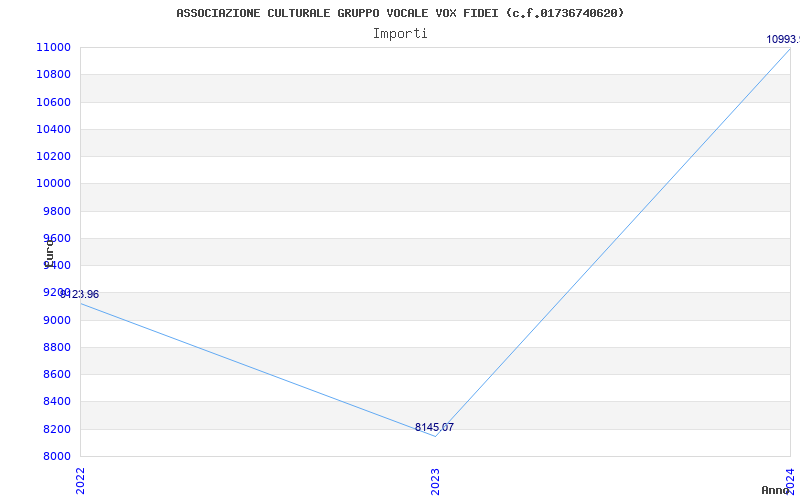800x500 pixels.
Task: Click the 8600 y-axis label
Action: pyautogui.click(x=56, y=374)
